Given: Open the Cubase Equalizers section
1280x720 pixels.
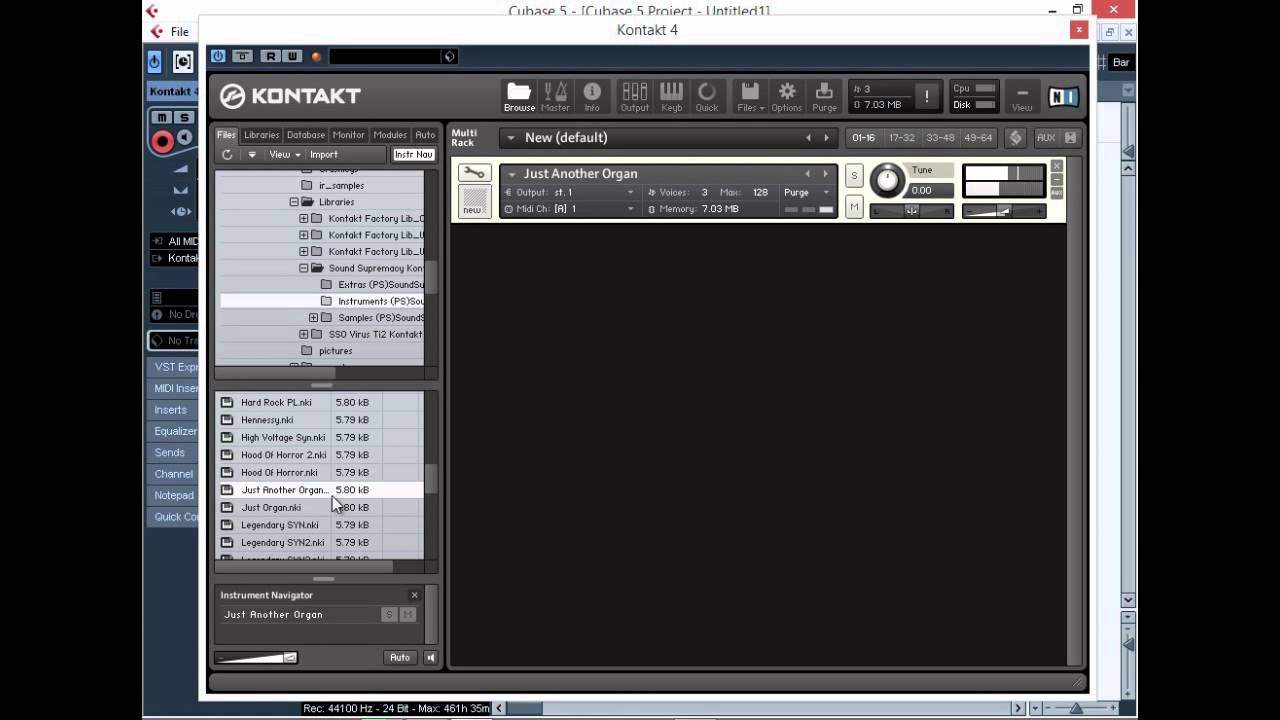Looking at the screenshot, I should click(174, 431).
